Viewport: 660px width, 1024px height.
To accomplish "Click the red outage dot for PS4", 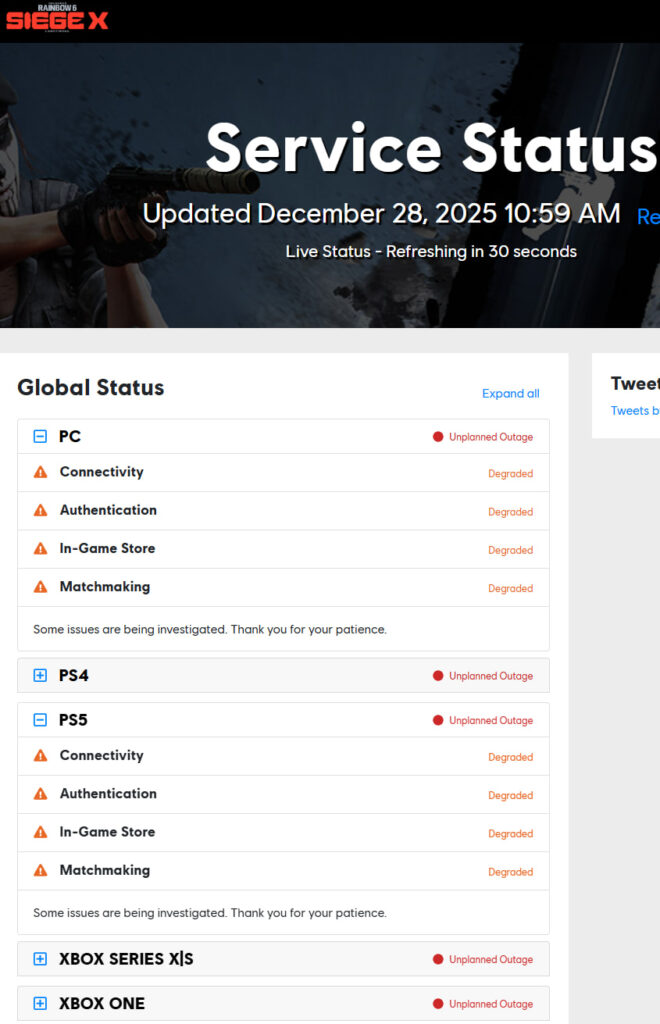I will 438,676.
